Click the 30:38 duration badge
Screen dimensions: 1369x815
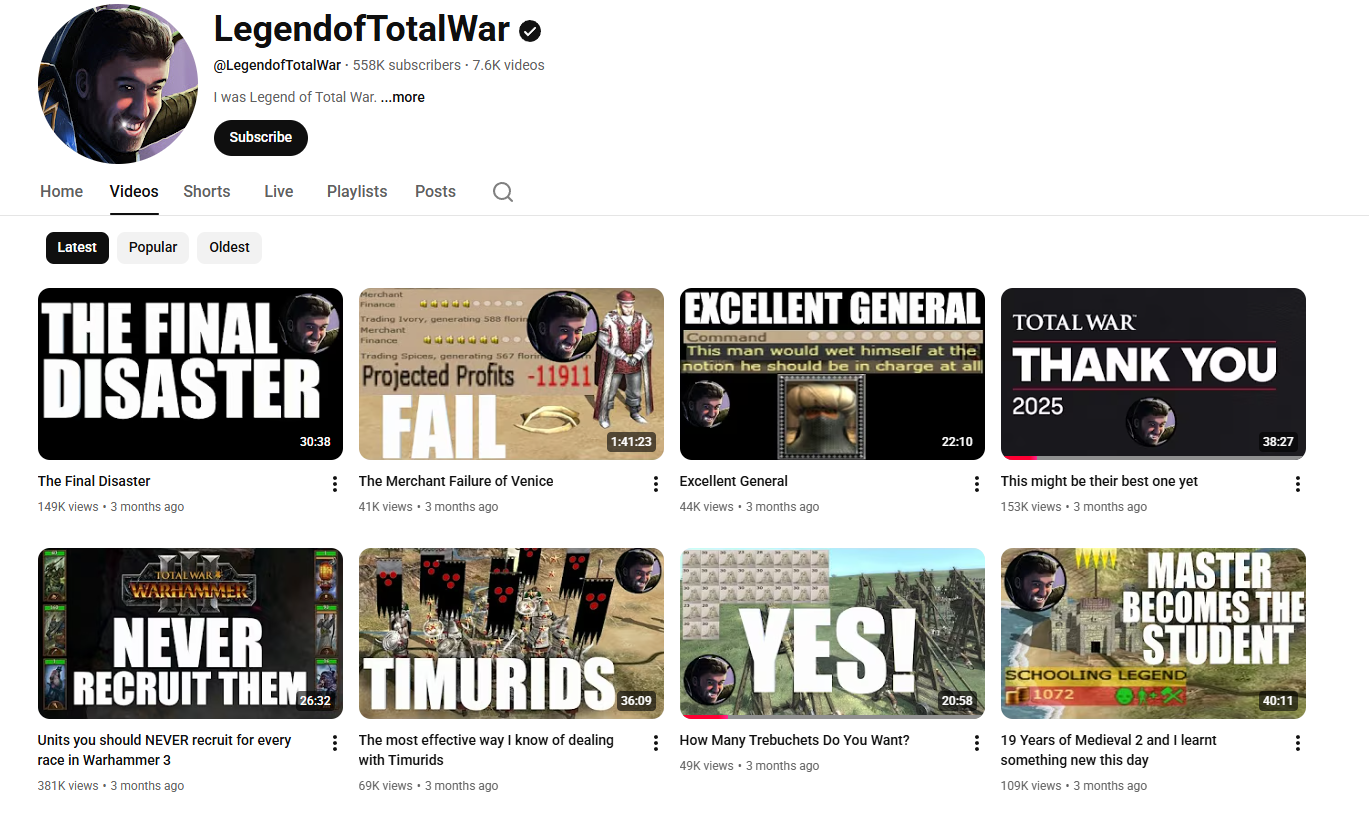pyautogui.click(x=315, y=442)
